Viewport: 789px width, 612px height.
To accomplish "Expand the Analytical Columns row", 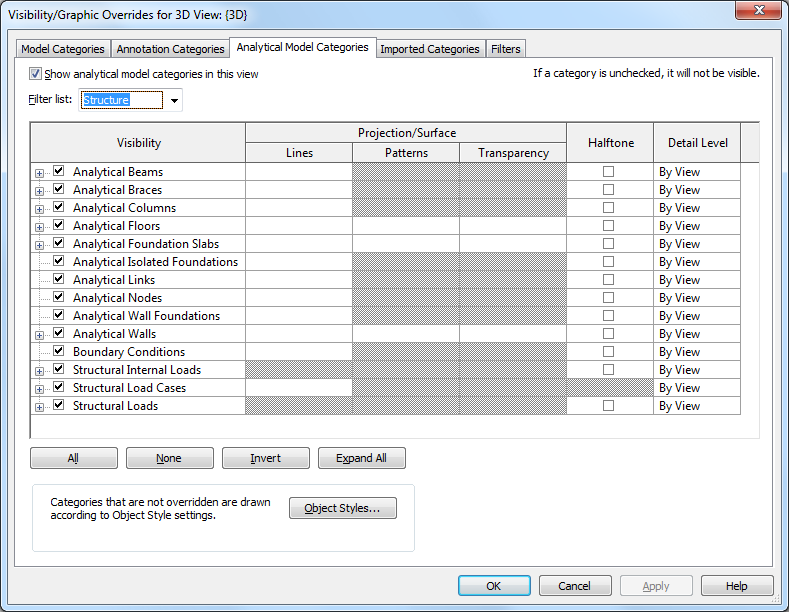I will click(x=39, y=209).
